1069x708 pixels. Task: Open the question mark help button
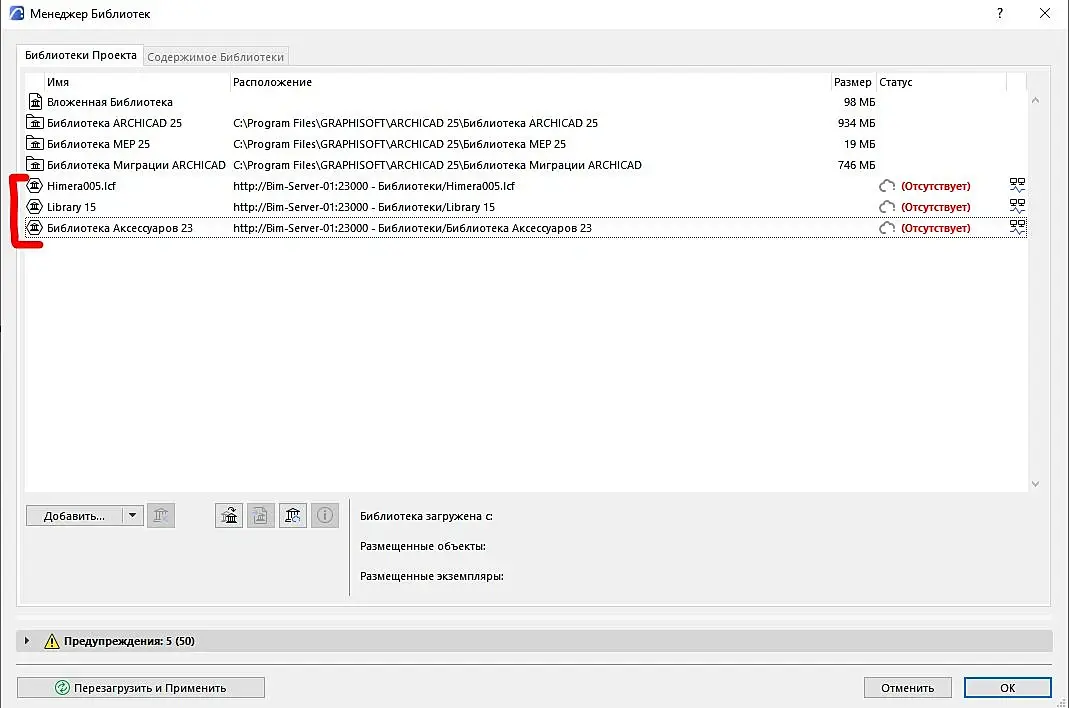point(999,13)
